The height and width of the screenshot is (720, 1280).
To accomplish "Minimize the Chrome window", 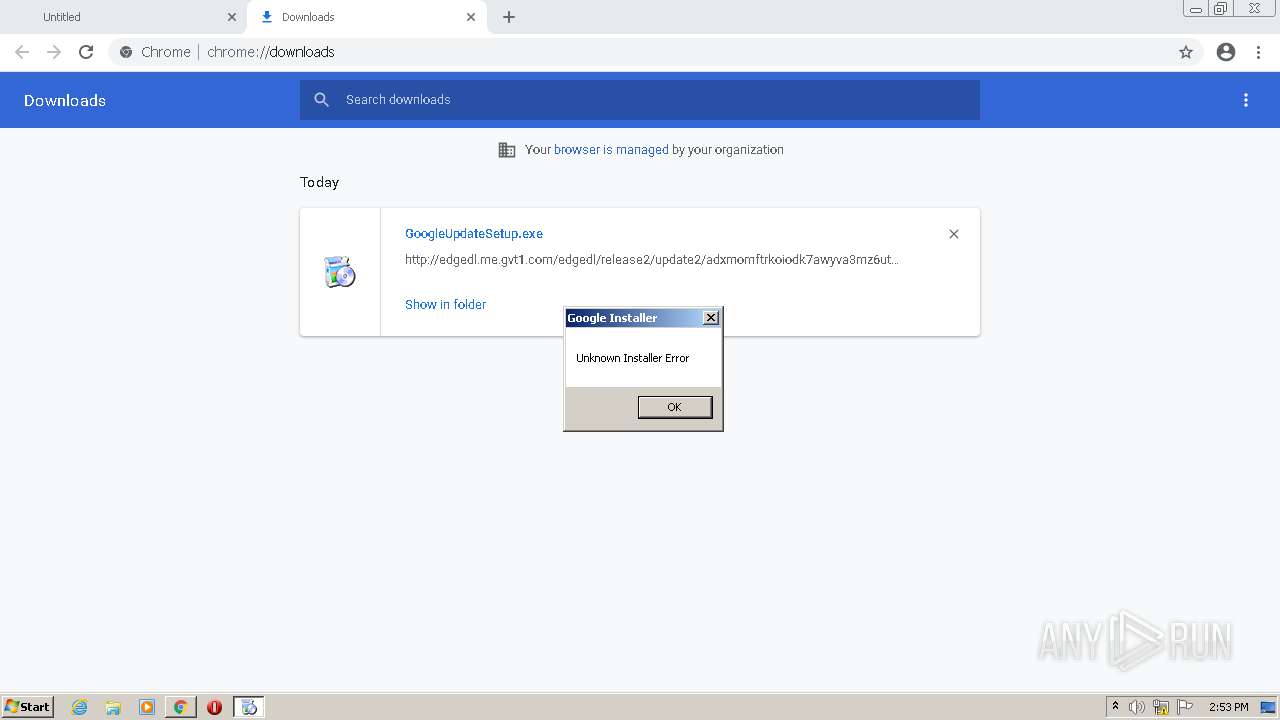I will [x=1195, y=9].
